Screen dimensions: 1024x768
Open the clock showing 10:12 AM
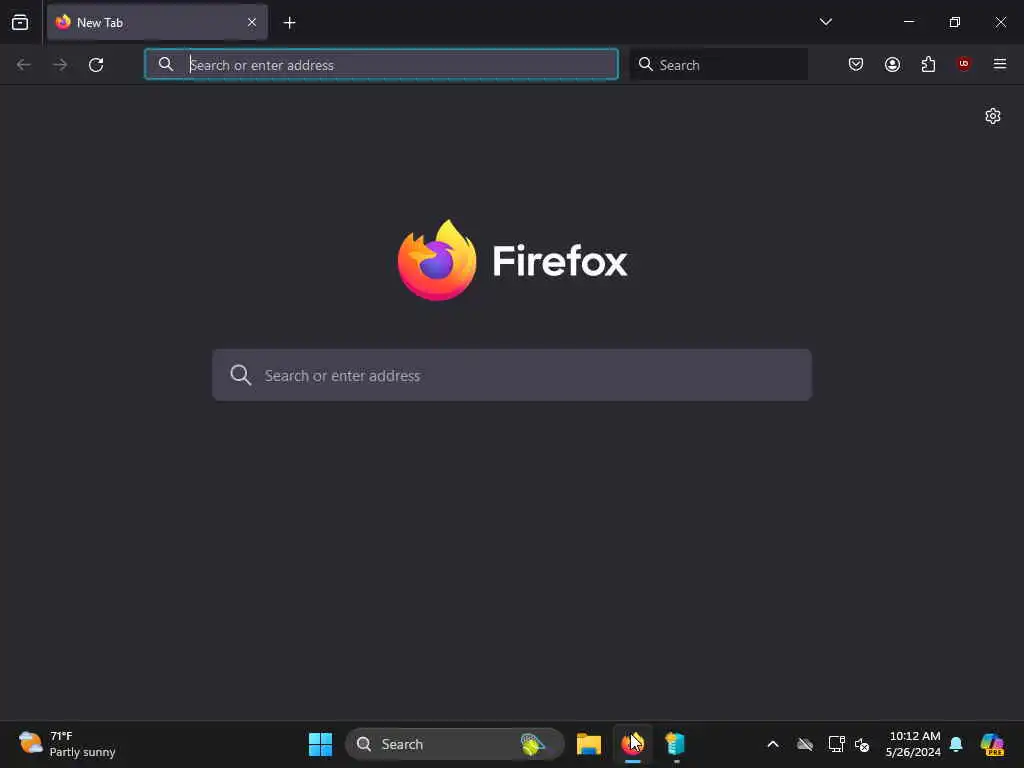click(913, 744)
